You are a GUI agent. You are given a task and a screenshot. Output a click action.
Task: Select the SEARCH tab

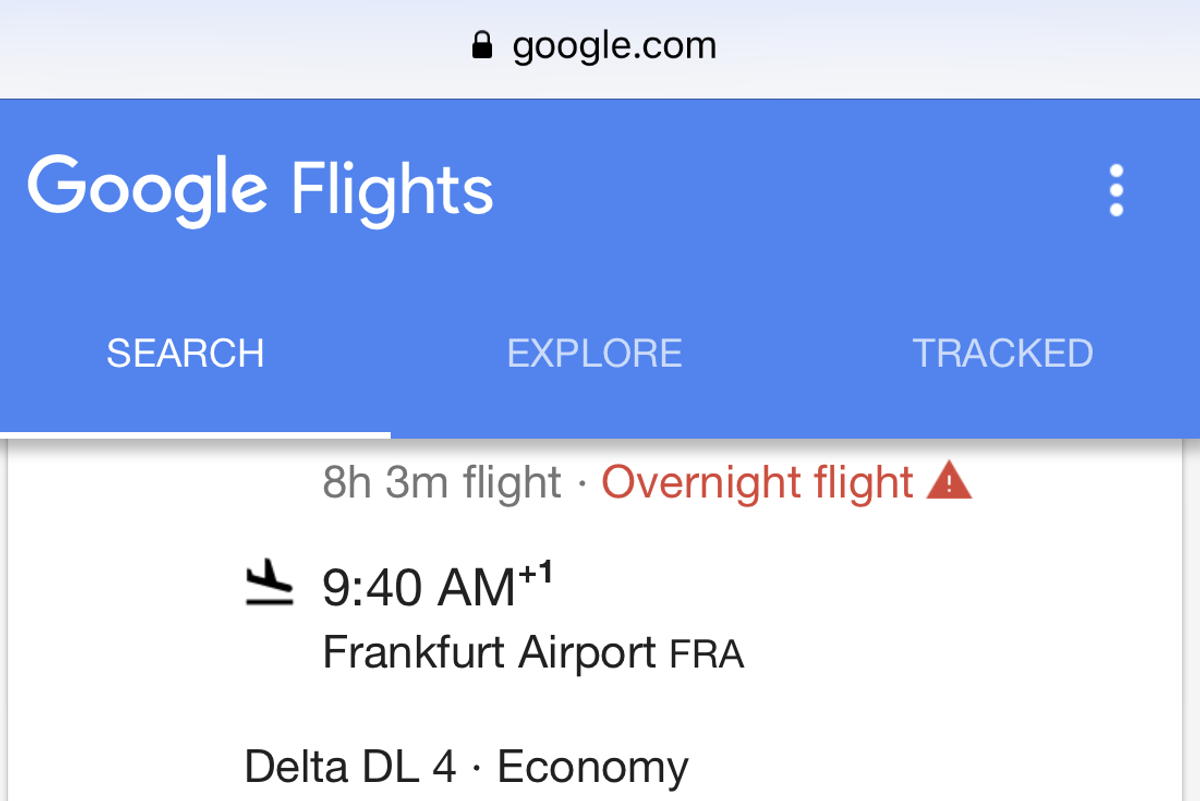pos(185,352)
